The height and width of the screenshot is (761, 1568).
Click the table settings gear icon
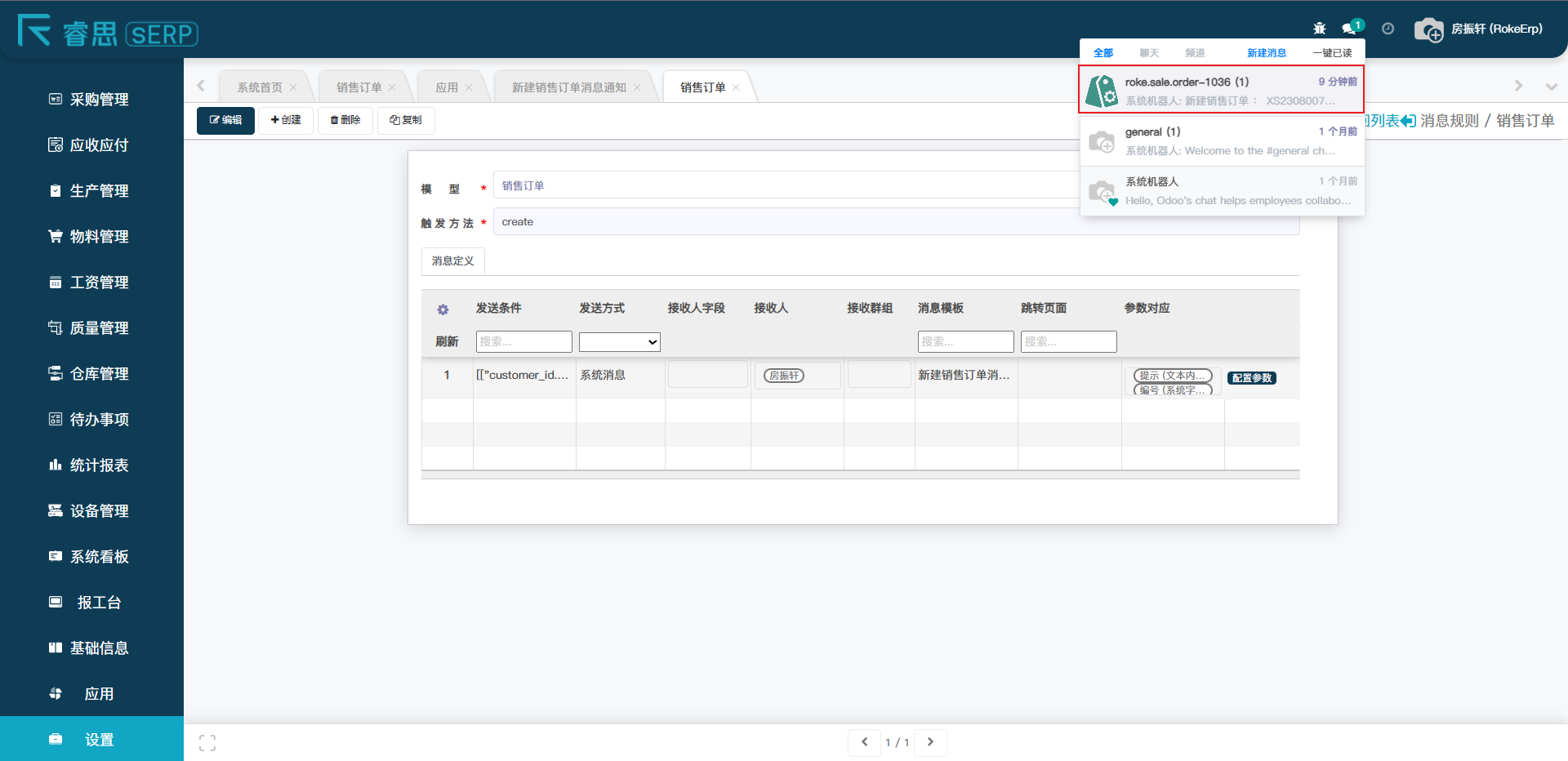443,309
